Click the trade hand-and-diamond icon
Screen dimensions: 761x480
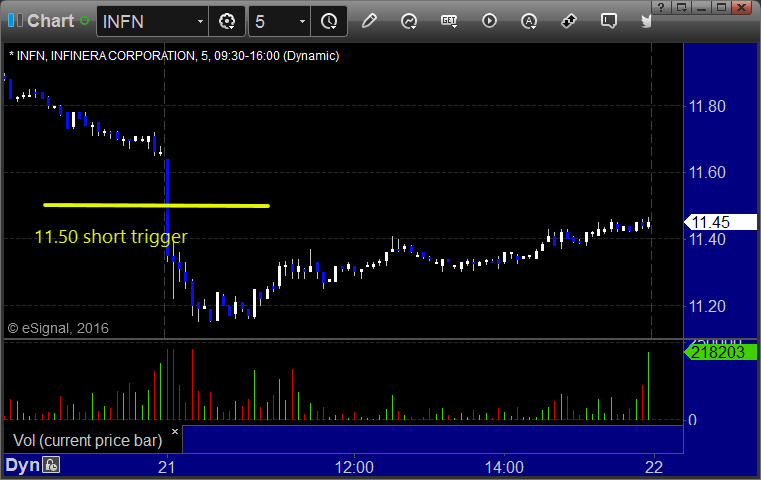[x=569, y=21]
